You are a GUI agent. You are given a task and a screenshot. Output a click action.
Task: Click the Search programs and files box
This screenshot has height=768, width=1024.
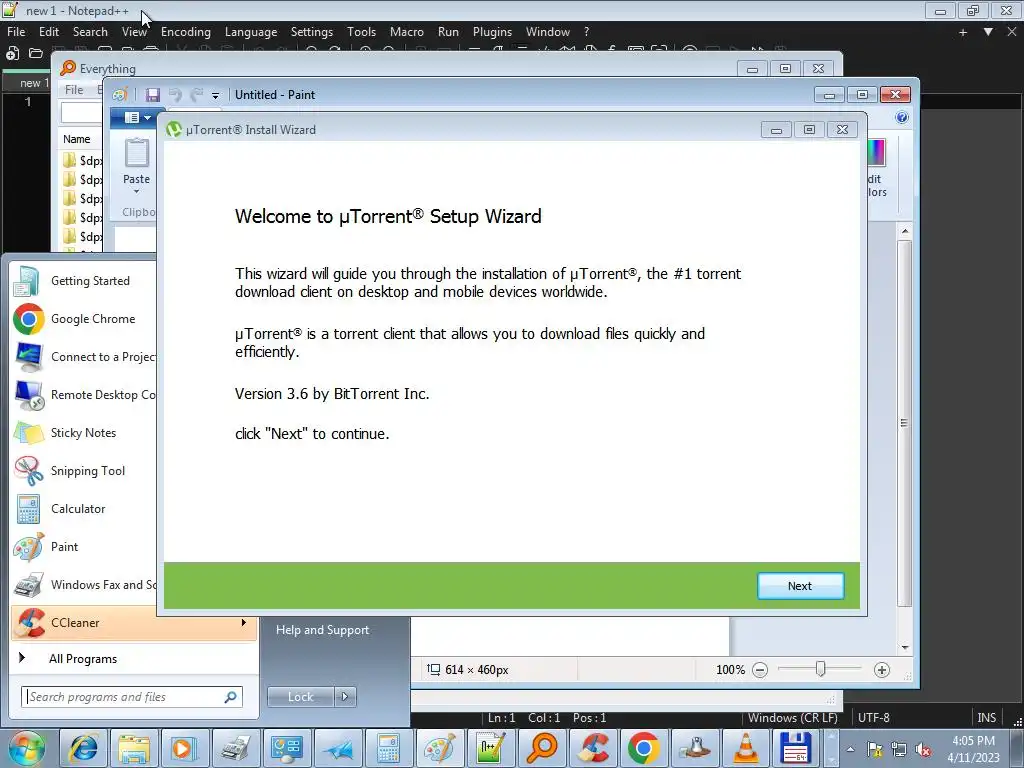(x=132, y=697)
